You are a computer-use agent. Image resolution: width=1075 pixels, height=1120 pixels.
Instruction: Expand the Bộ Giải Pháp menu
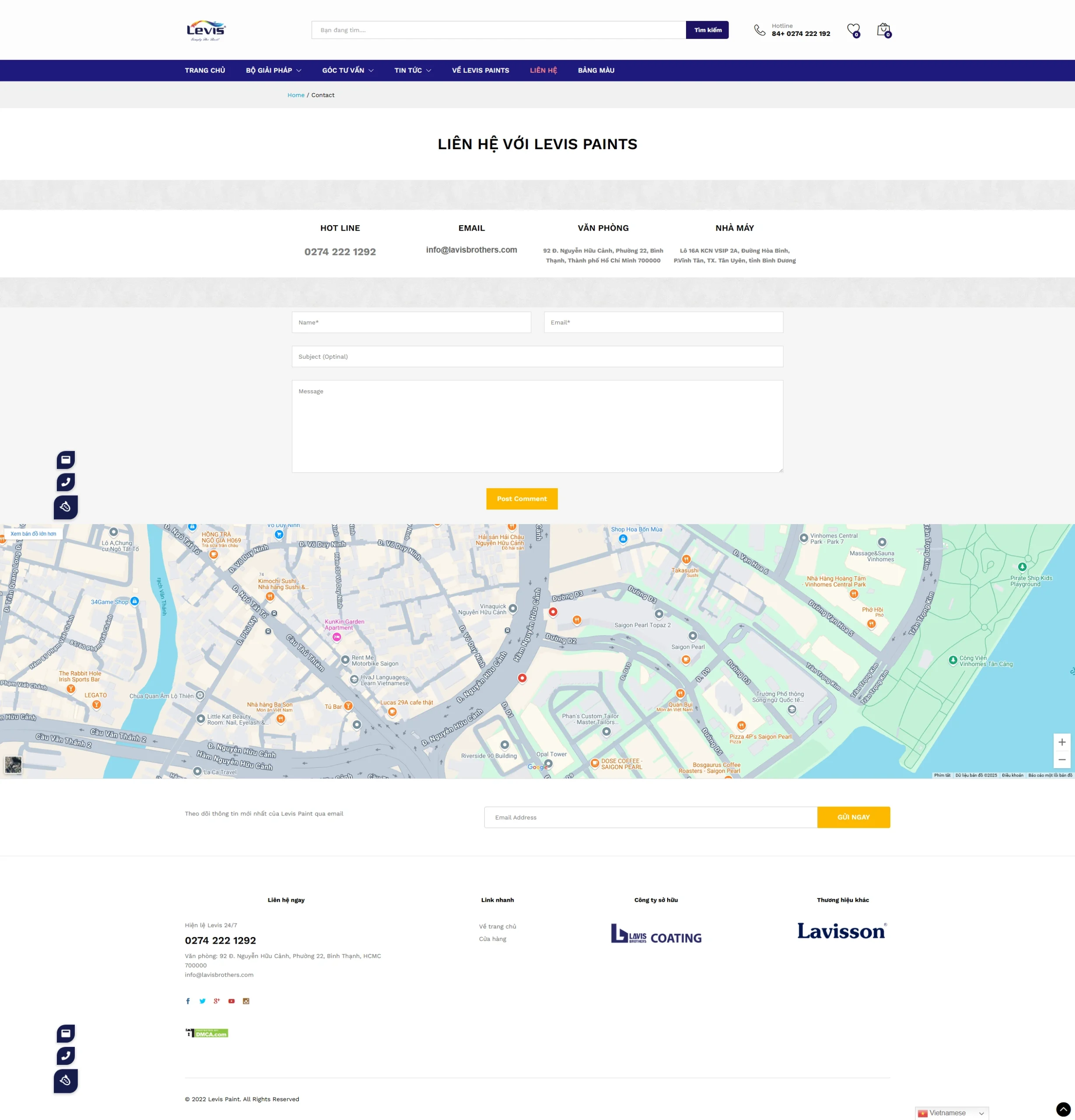coord(274,70)
